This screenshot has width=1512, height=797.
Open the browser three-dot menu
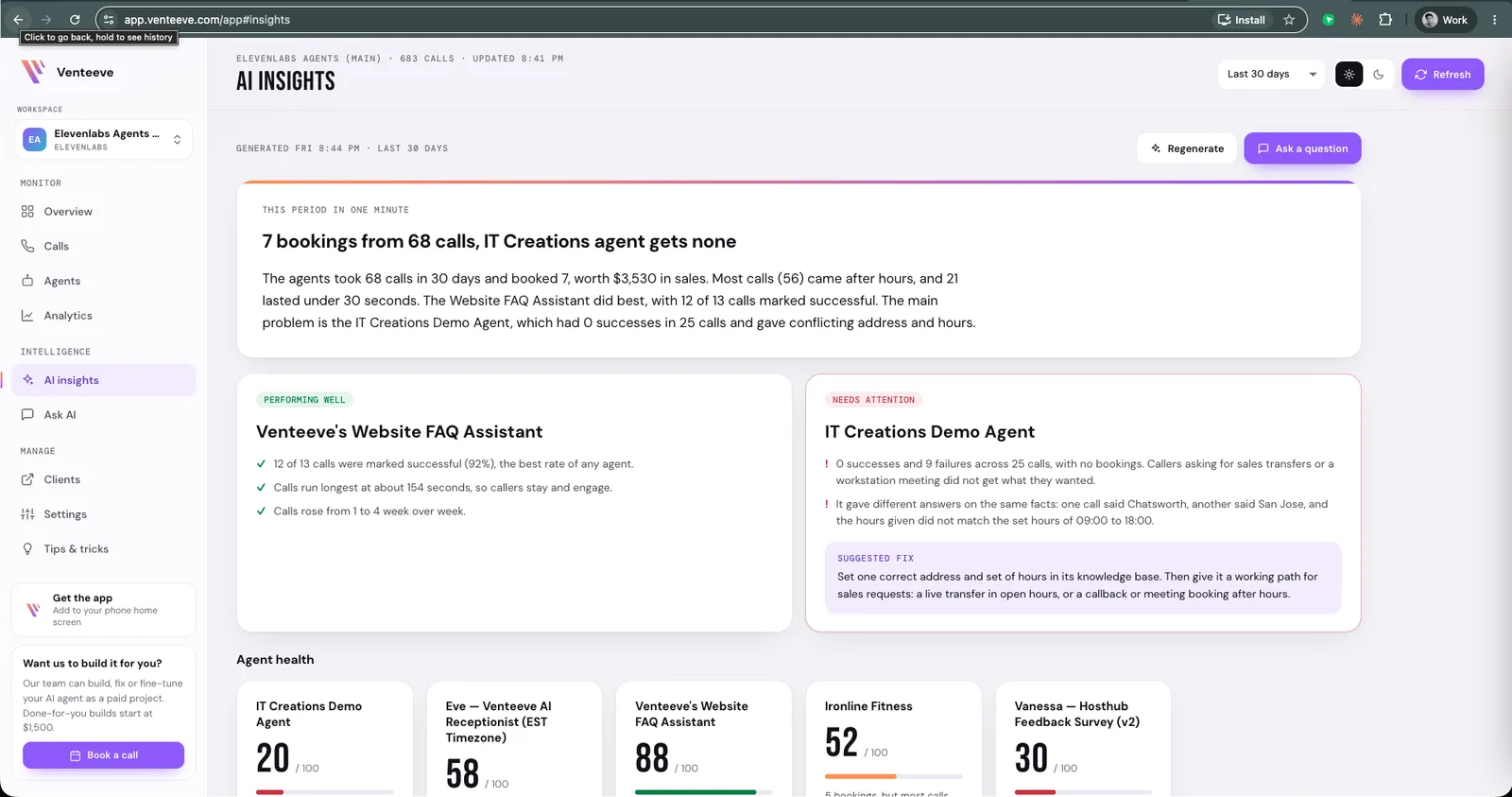1494,19
